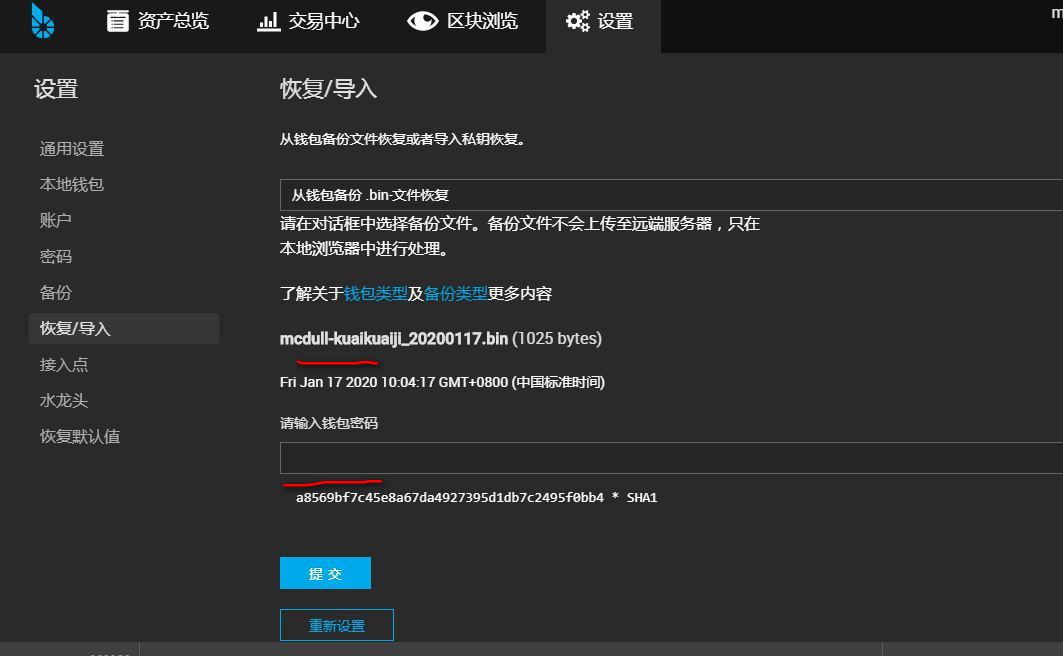Screen dimensions: 1063x656
Task: Go to 接入点 in the sidebar
Action: coord(64,365)
